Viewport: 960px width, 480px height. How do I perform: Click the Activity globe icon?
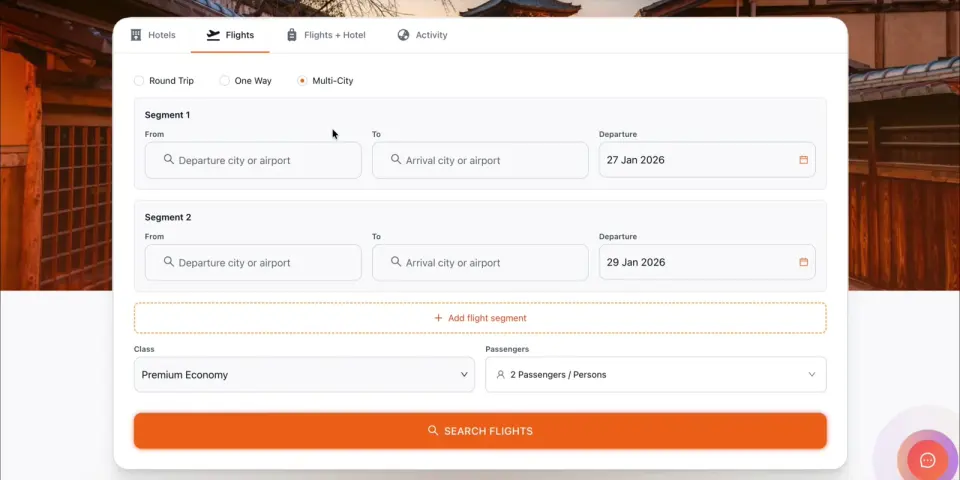(x=403, y=35)
